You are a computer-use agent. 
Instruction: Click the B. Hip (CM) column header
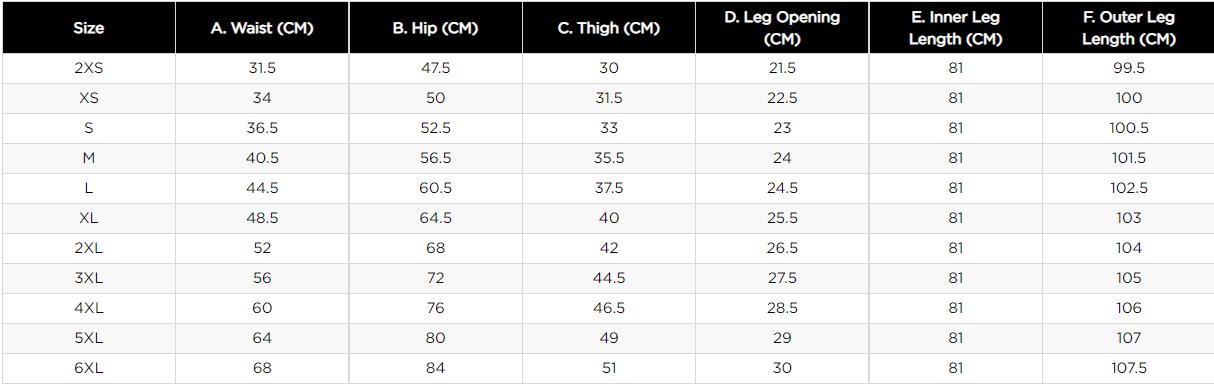coord(435,28)
